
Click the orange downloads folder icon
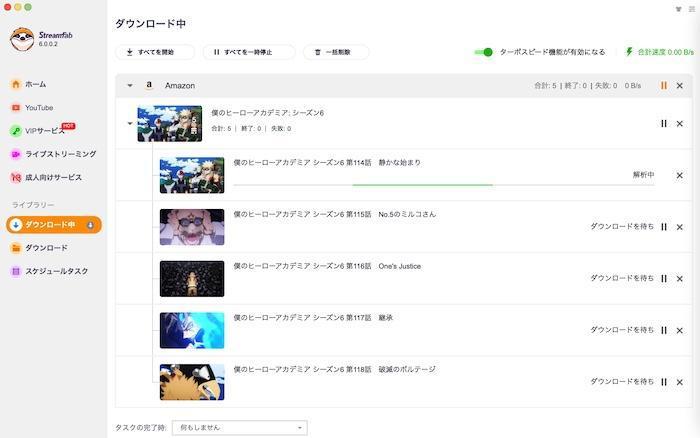click(16, 248)
